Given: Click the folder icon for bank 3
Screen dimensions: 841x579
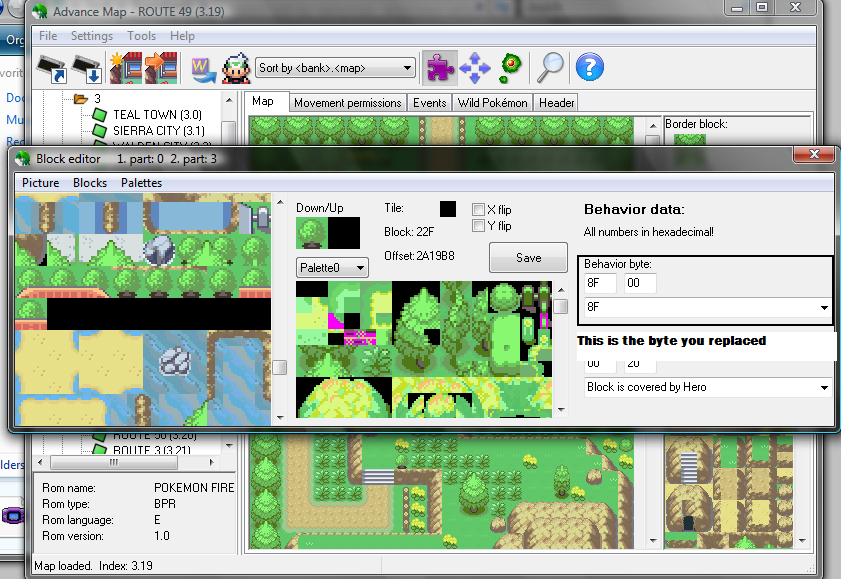Looking at the screenshot, I should coord(80,99).
